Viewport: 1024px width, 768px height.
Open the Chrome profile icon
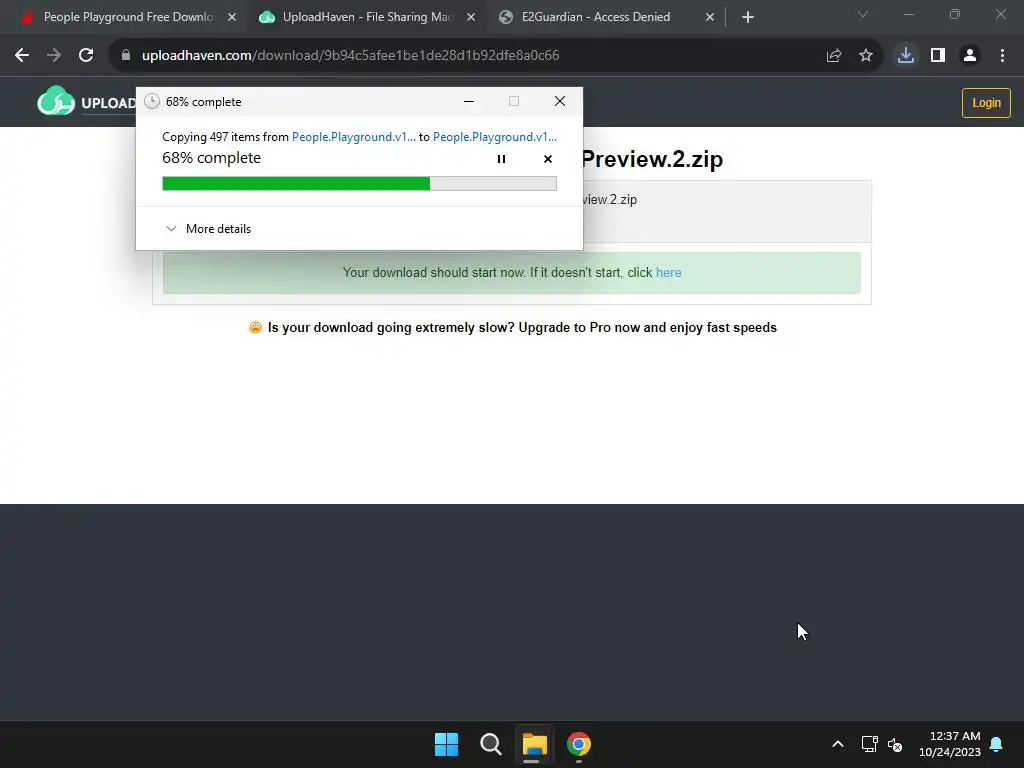[970, 56]
